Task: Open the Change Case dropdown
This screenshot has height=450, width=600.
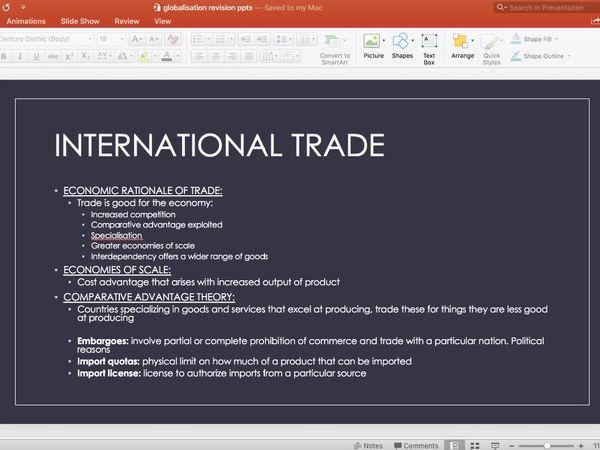Action: [x=124, y=57]
